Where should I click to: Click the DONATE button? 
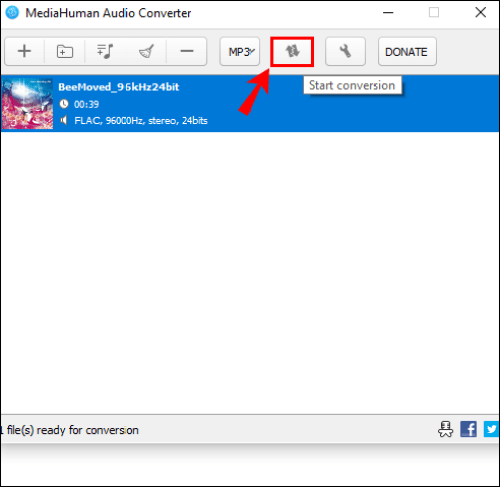click(x=407, y=52)
